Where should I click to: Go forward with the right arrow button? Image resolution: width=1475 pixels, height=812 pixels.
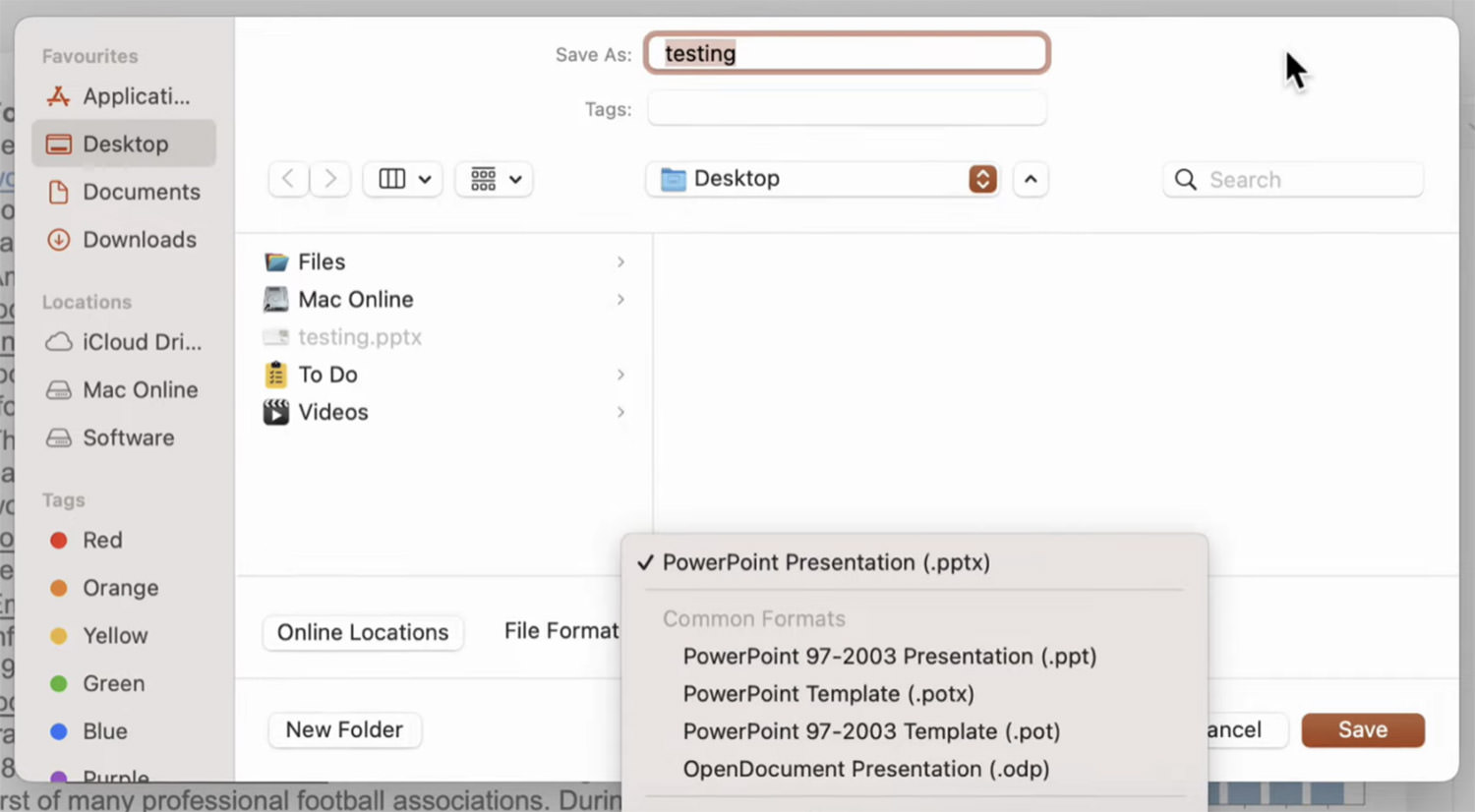pos(330,179)
